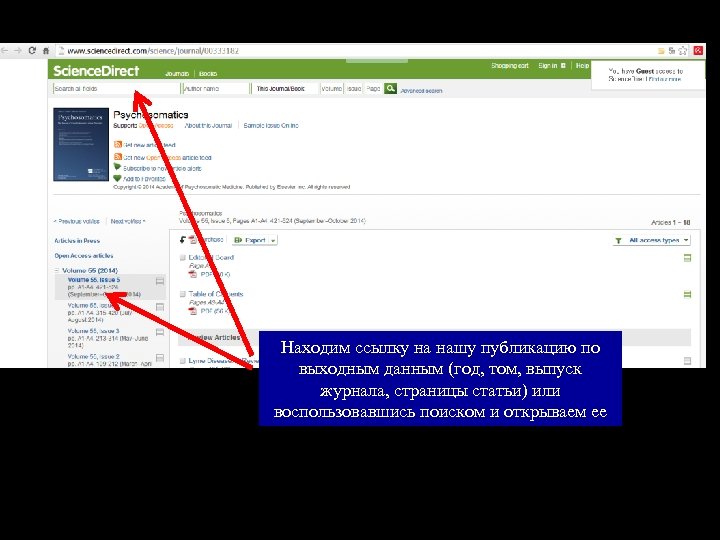This screenshot has width=720, height=540.
Task: Open Open Access articles link
Action: click(84, 256)
